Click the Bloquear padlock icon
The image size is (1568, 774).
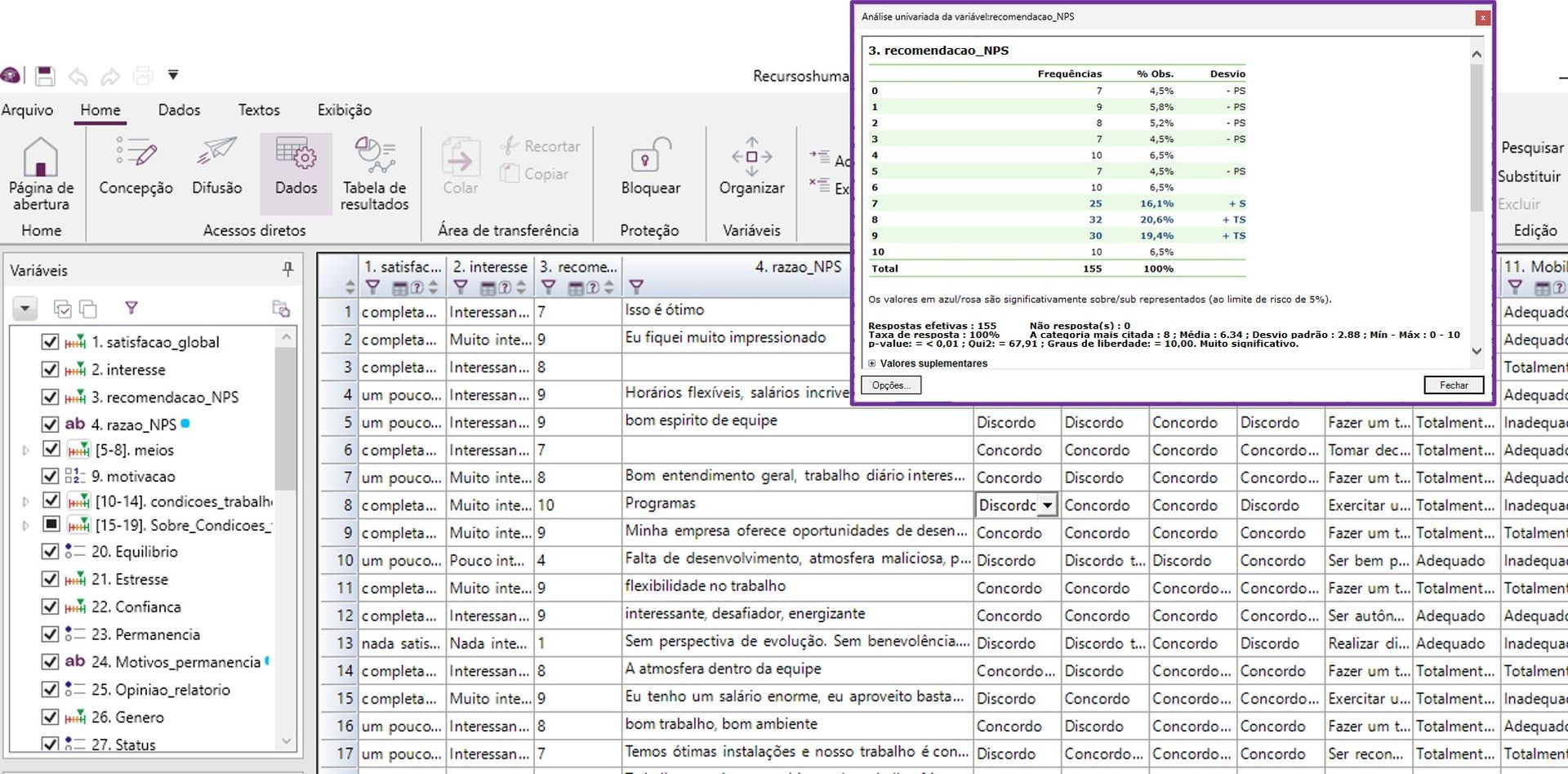[x=650, y=154]
